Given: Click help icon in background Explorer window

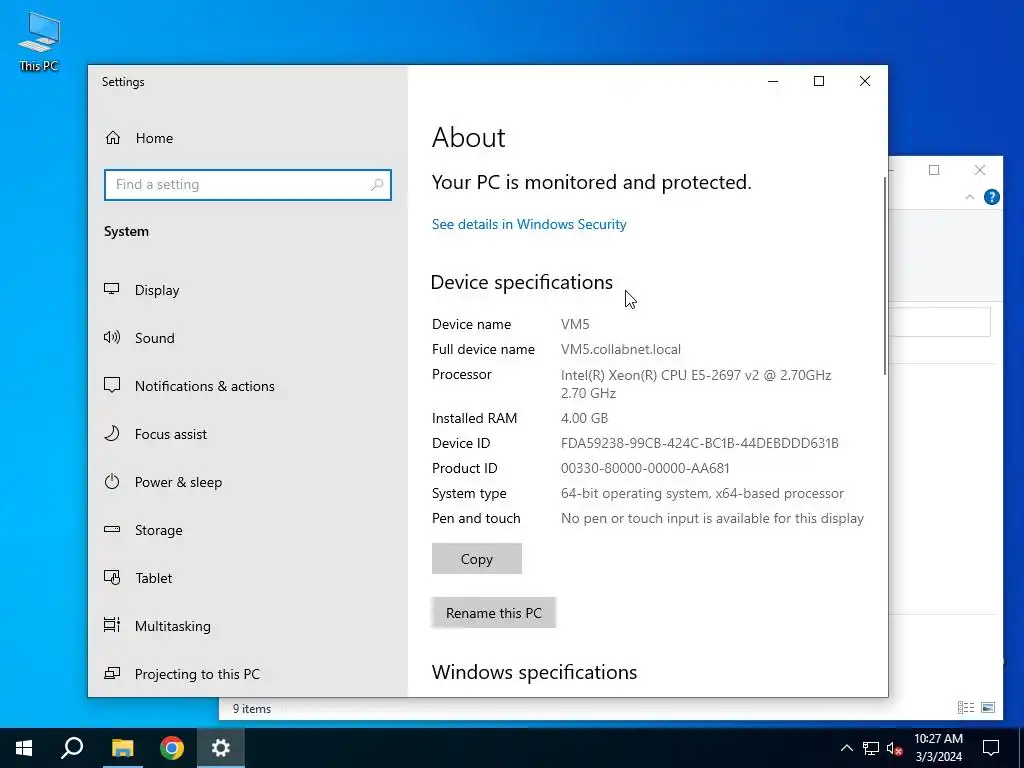Looking at the screenshot, I should [x=991, y=197].
